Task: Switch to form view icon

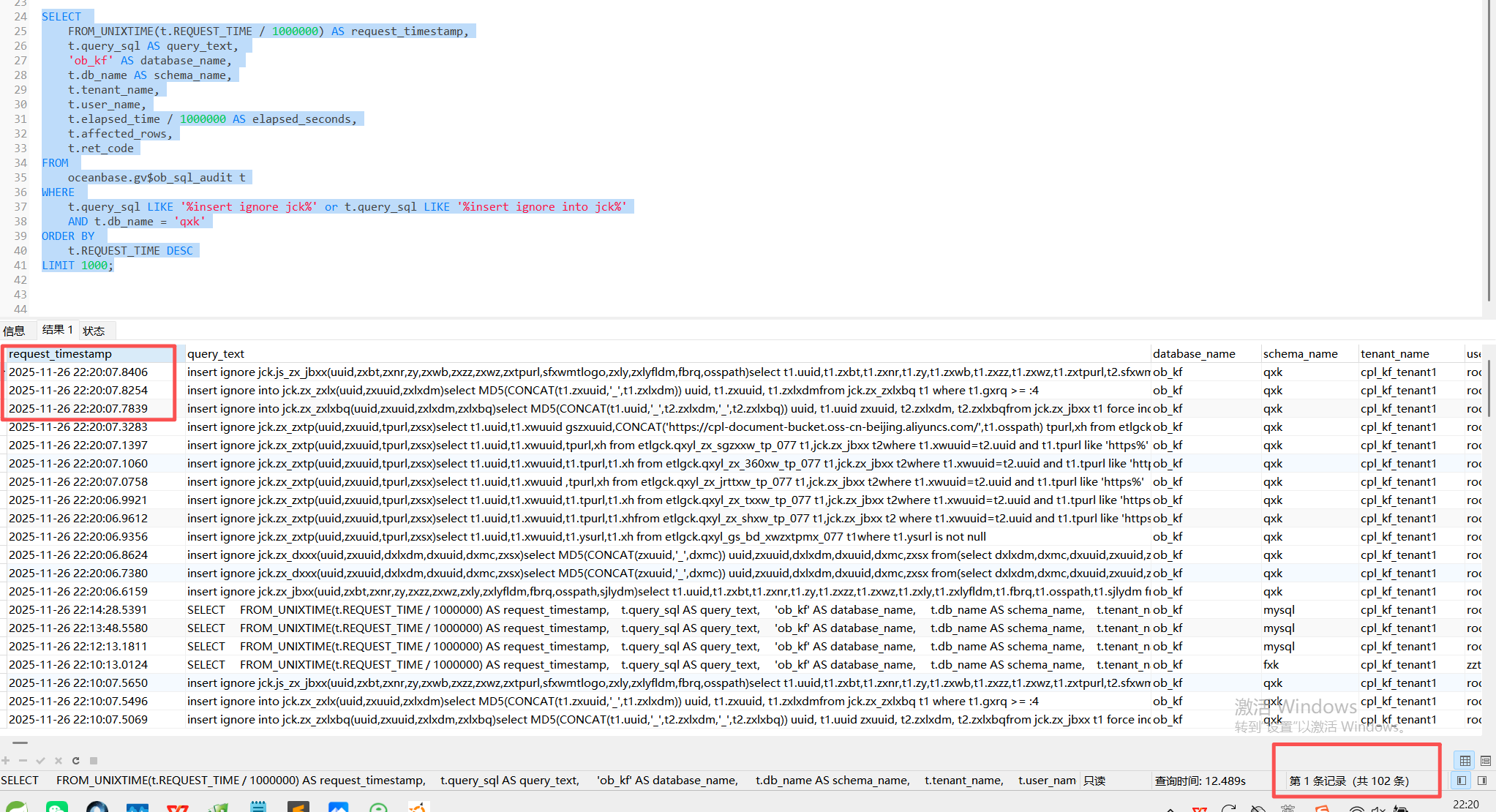Action: 1485,761
